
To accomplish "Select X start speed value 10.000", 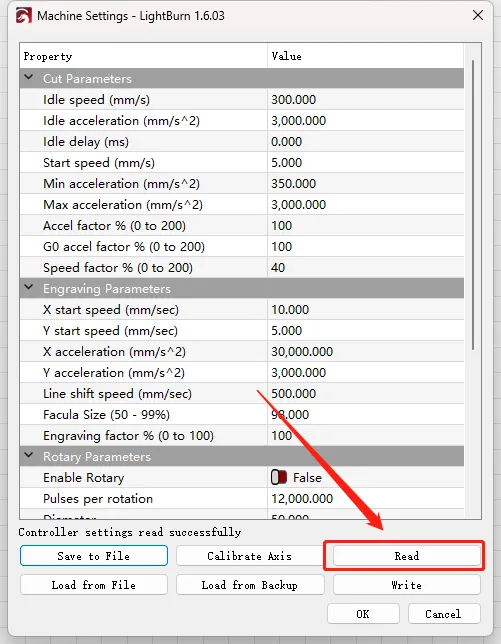I will pyautogui.click(x=366, y=309).
